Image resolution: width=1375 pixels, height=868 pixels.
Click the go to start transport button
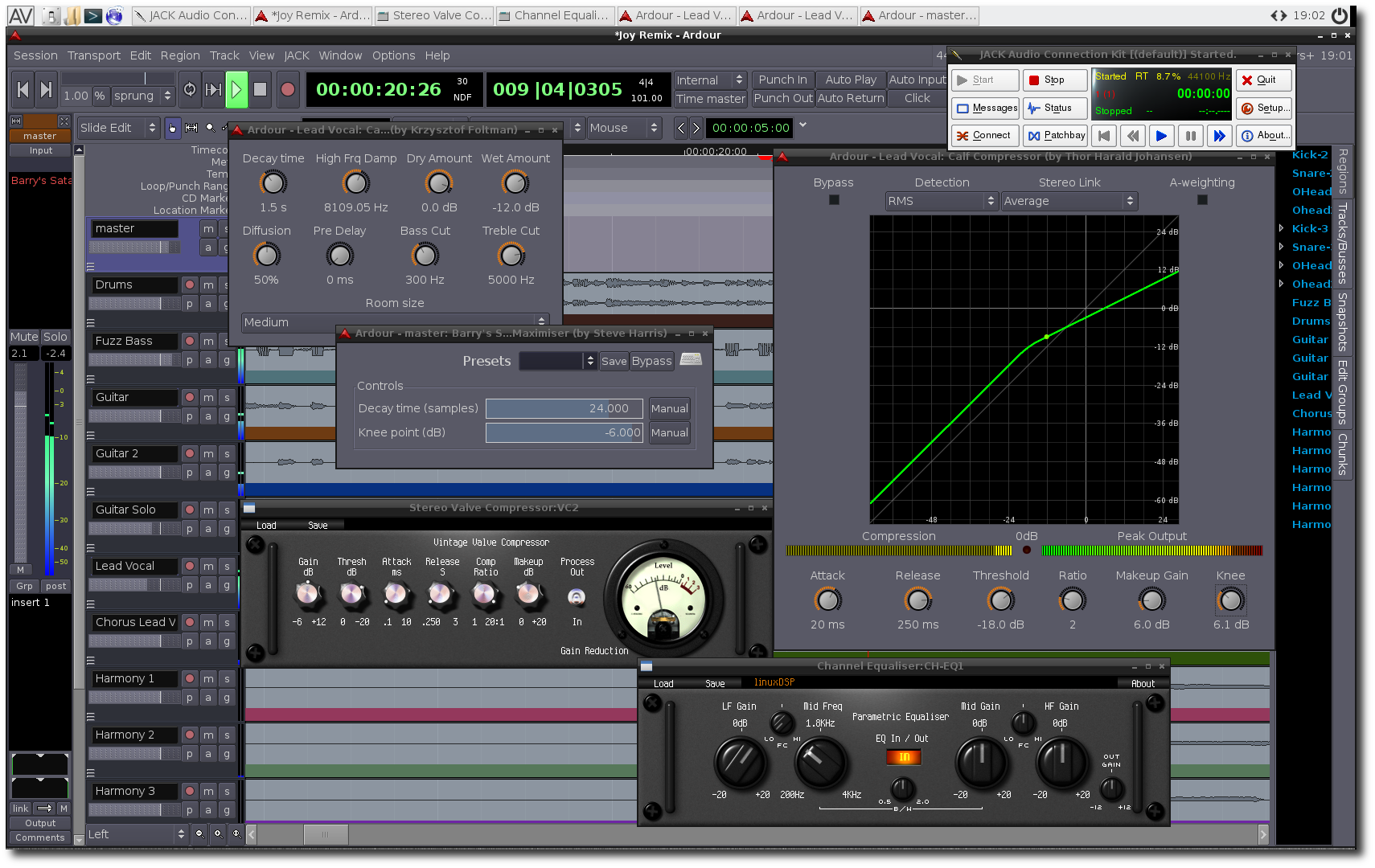[x=23, y=90]
